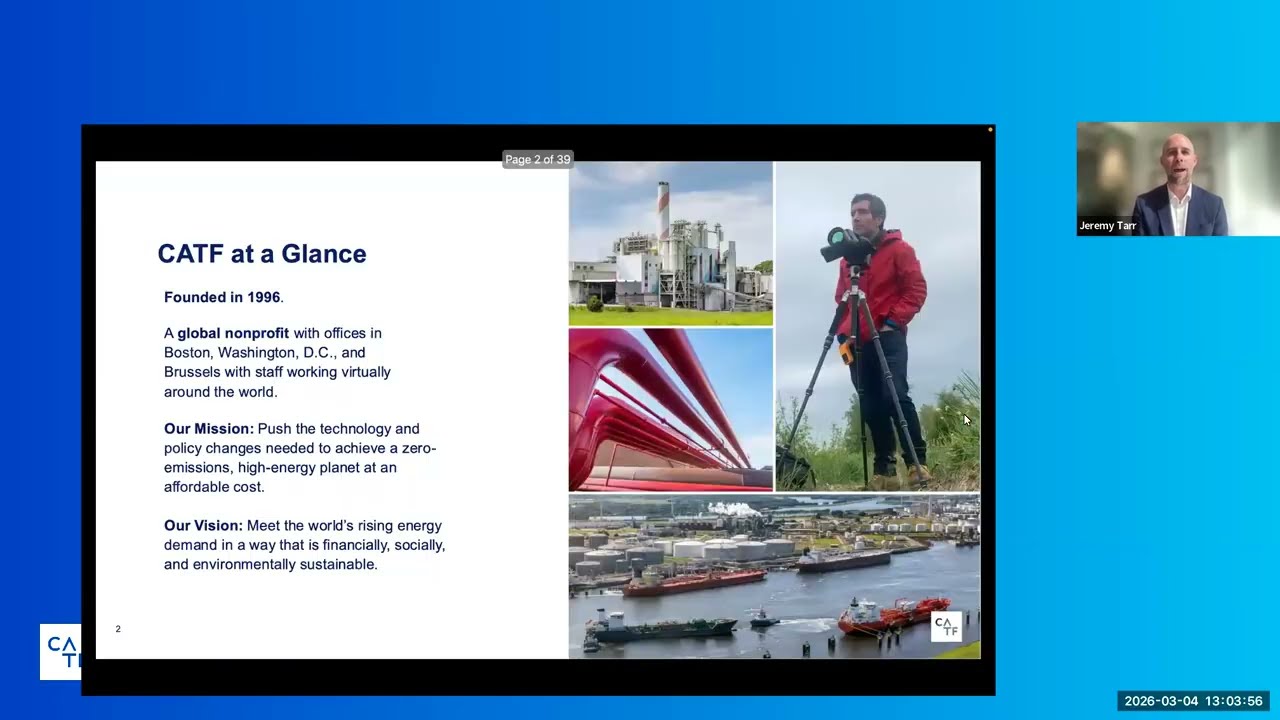Click the CATF watermark on the harbor photo
Screen dimensions: 1280x720
click(x=945, y=627)
